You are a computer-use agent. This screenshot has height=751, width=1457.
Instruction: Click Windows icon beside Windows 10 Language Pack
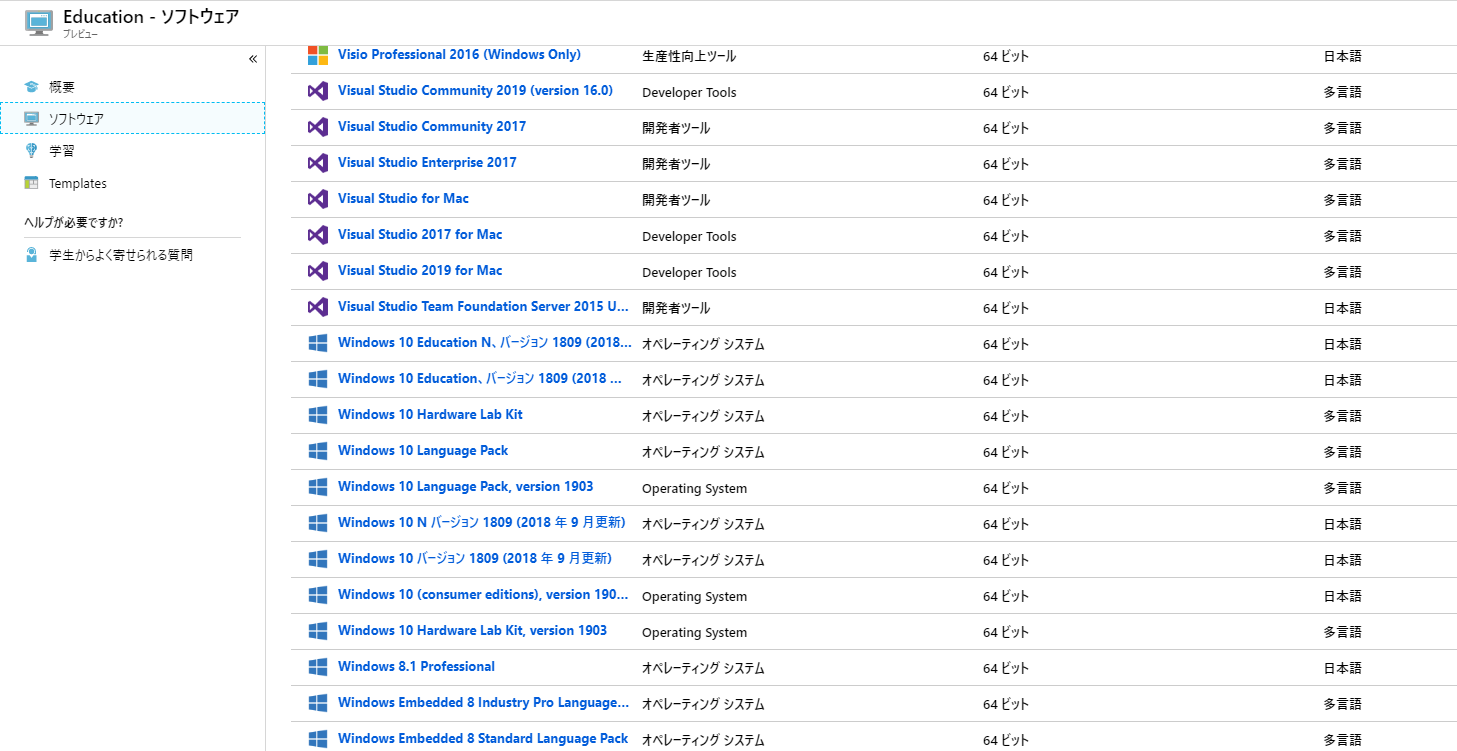pos(318,451)
